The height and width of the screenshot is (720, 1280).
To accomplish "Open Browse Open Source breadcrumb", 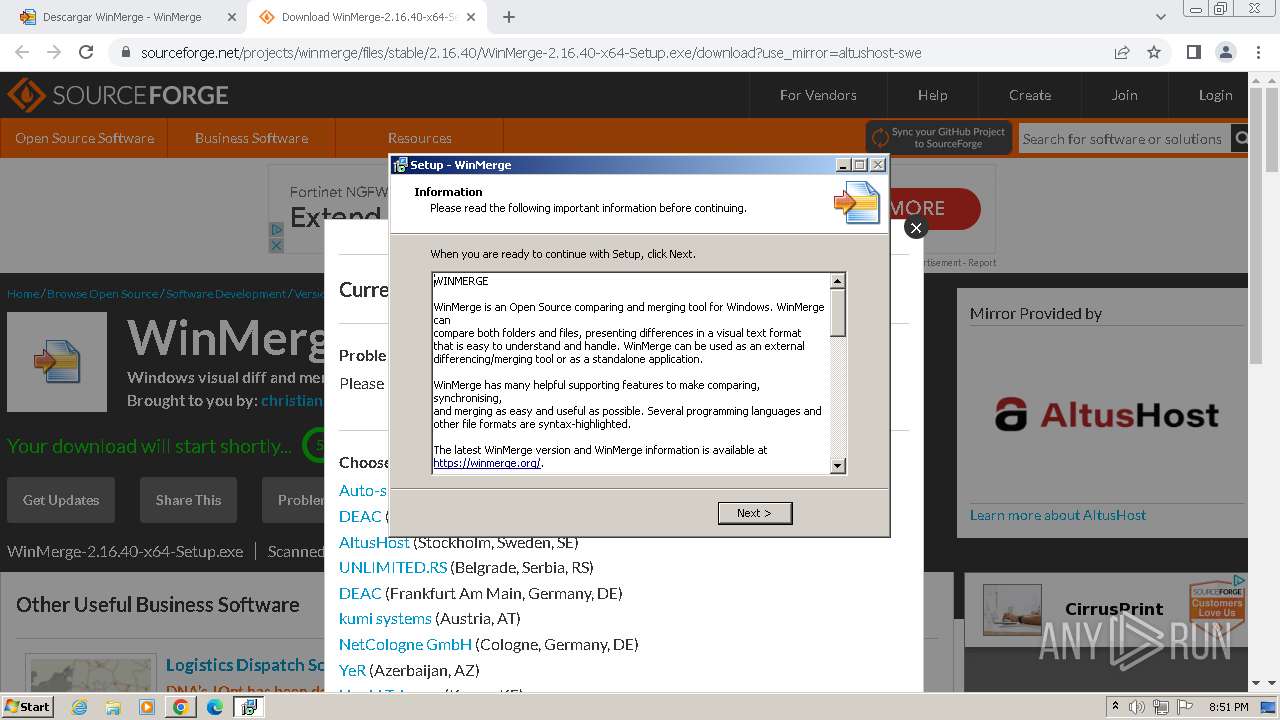I will (x=102, y=294).
